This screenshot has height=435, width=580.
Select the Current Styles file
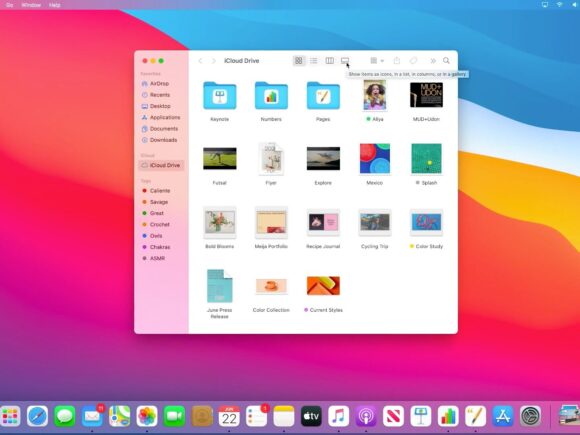[323, 286]
